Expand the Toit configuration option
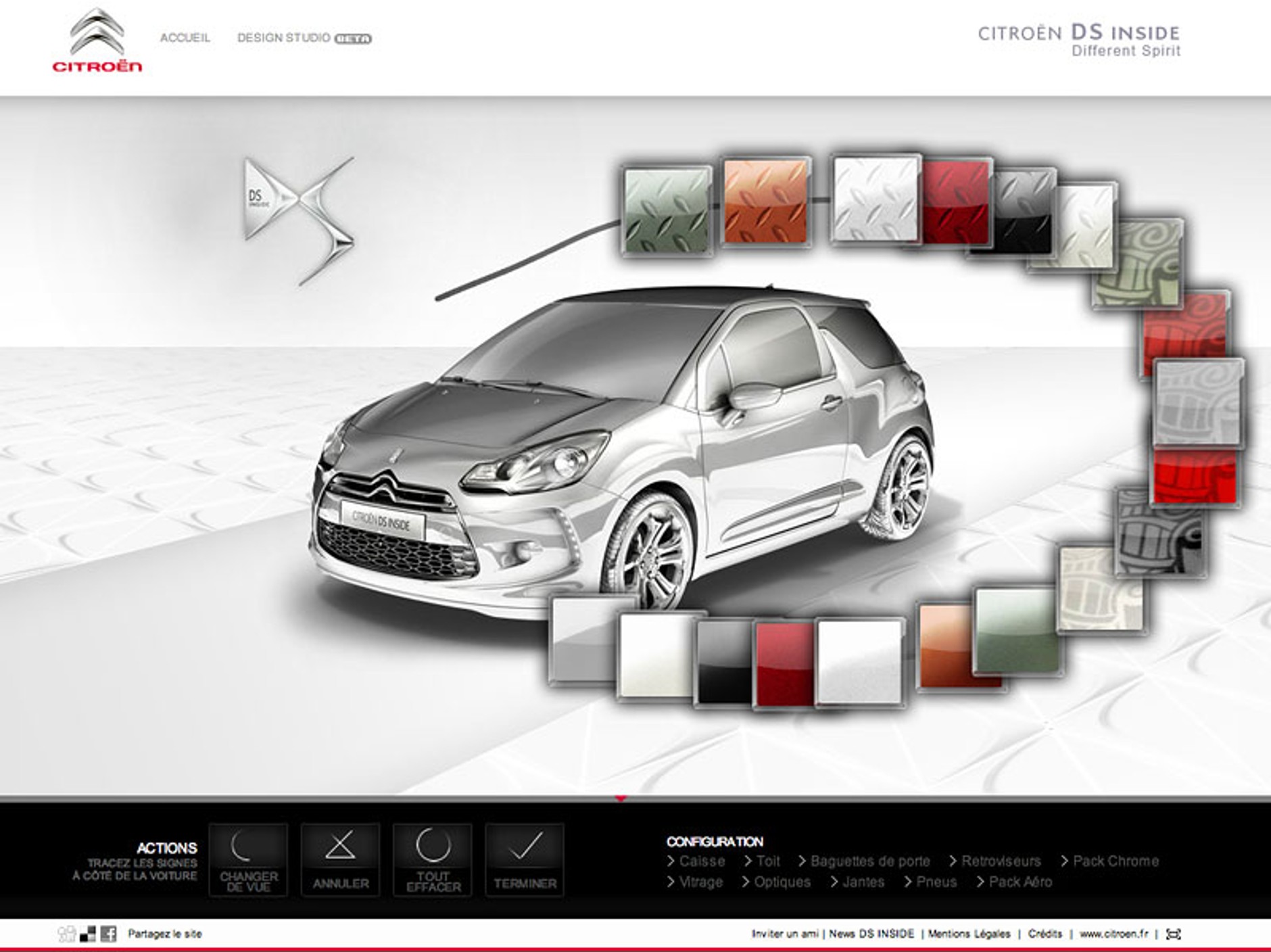The image size is (1271, 952). pos(769,861)
